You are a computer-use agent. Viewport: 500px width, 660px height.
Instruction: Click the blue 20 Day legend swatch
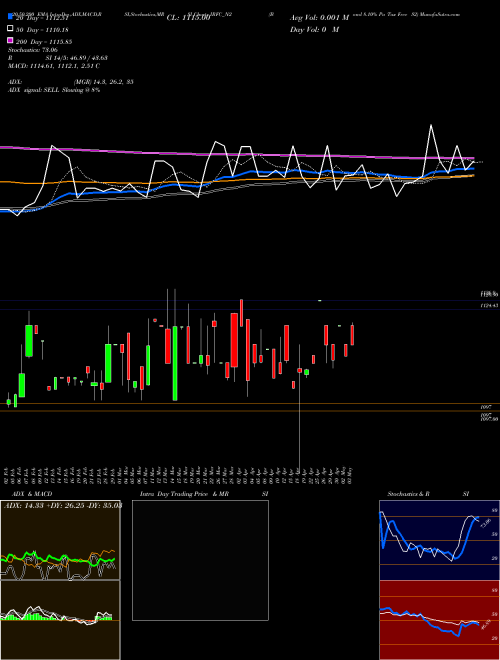tap(10, 17)
